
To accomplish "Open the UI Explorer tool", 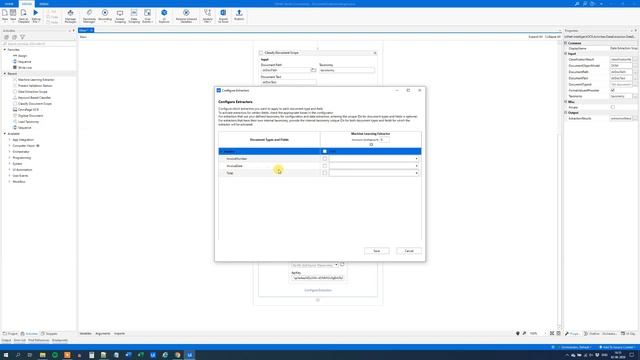I will tap(164, 16).
